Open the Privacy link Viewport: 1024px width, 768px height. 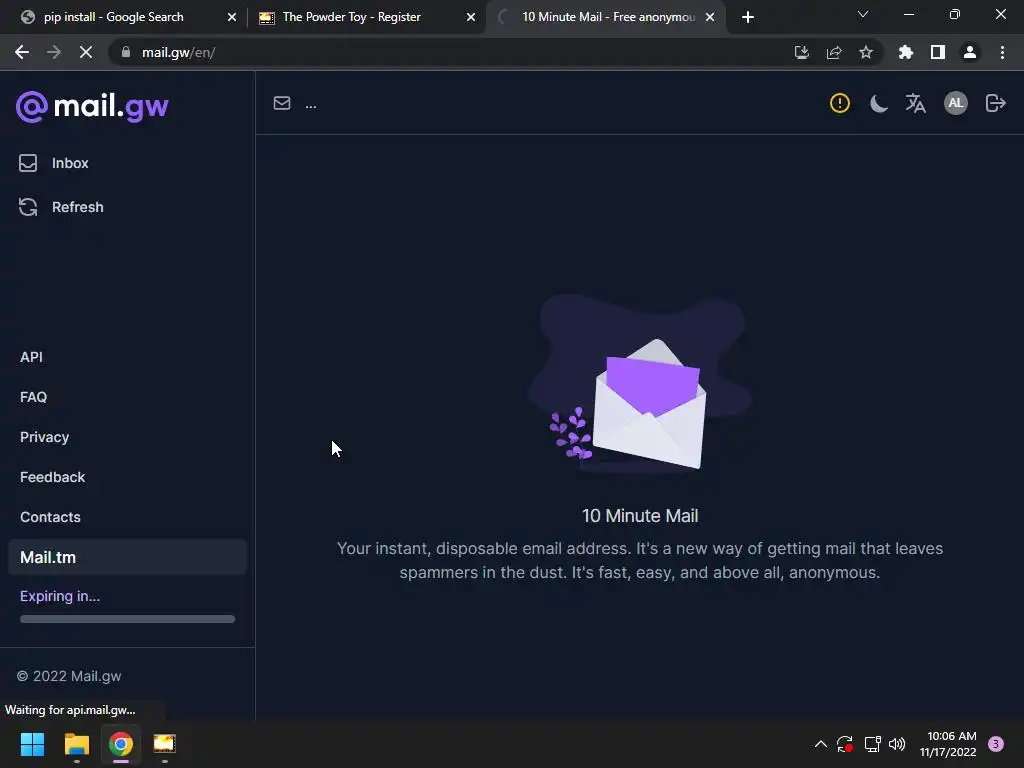(x=44, y=437)
